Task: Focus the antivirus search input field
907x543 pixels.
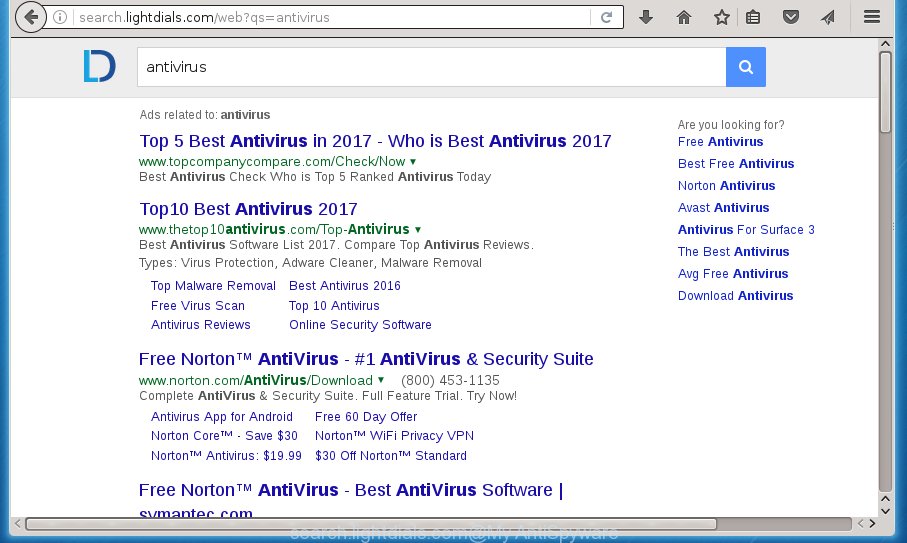Action: pos(432,67)
